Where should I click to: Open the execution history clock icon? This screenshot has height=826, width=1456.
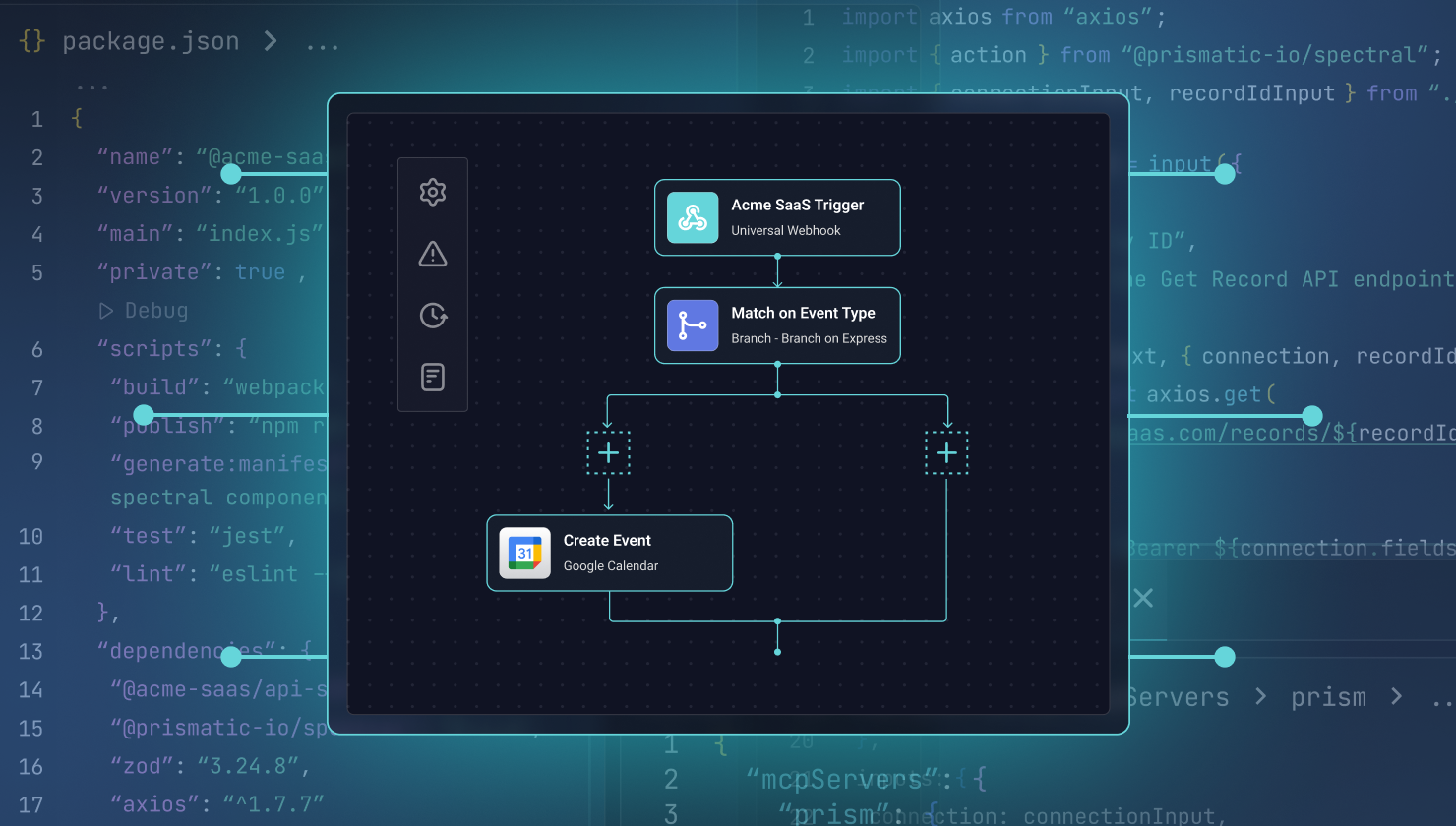coord(433,316)
